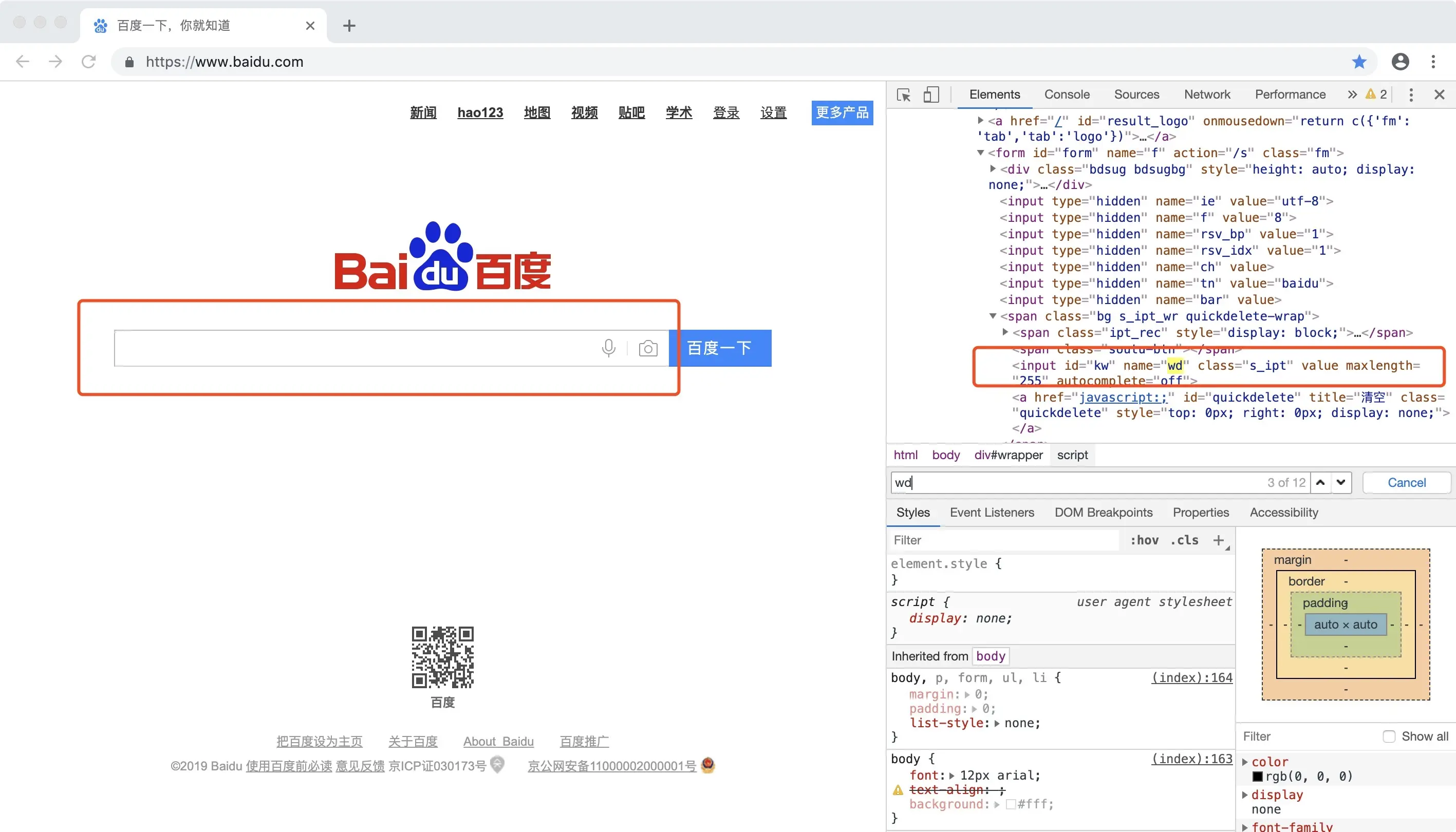
Task: Expand the span ipt_rec tree node
Action: click(x=1005, y=332)
